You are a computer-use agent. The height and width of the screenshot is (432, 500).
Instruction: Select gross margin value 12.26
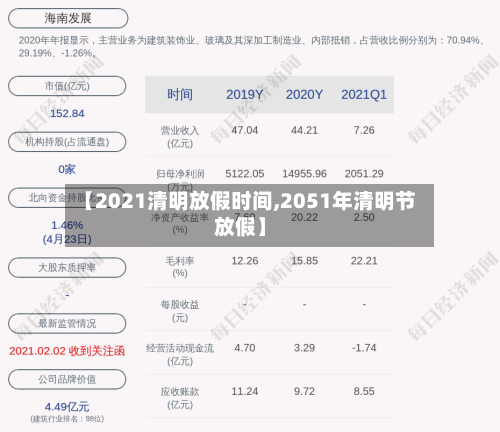[x=245, y=261]
